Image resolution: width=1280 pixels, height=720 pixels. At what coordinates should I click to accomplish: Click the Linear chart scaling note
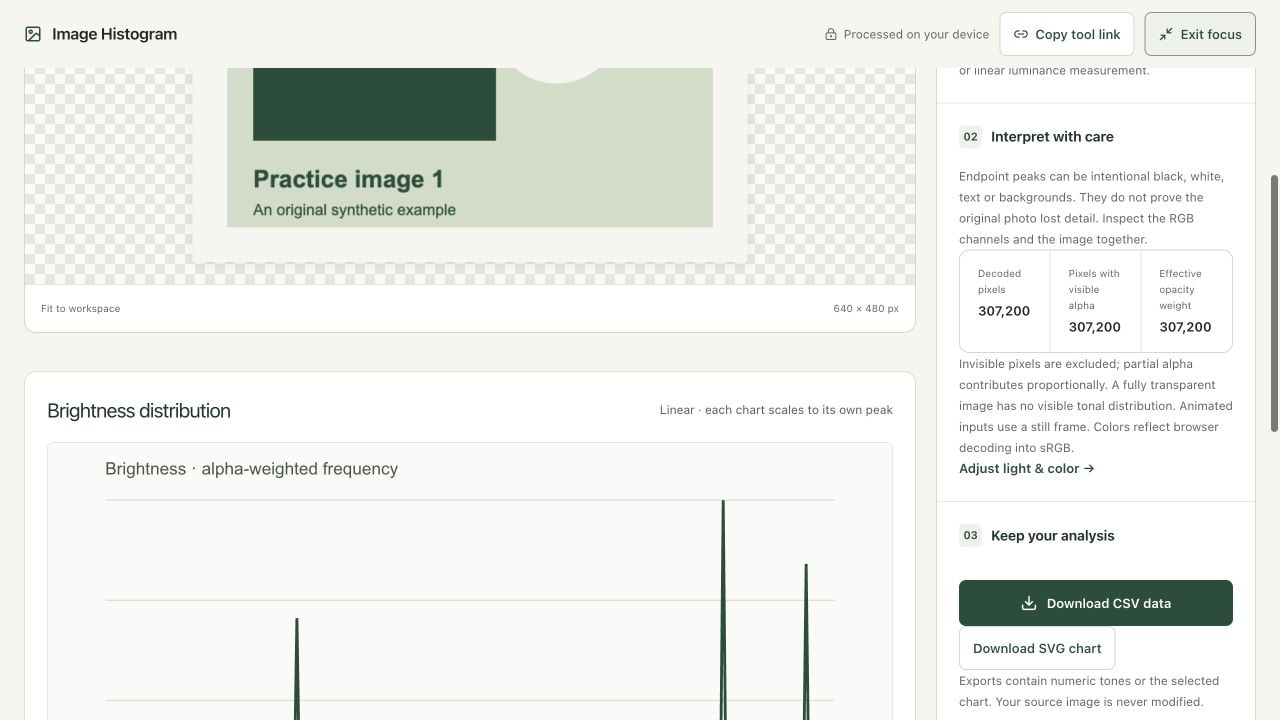click(776, 410)
